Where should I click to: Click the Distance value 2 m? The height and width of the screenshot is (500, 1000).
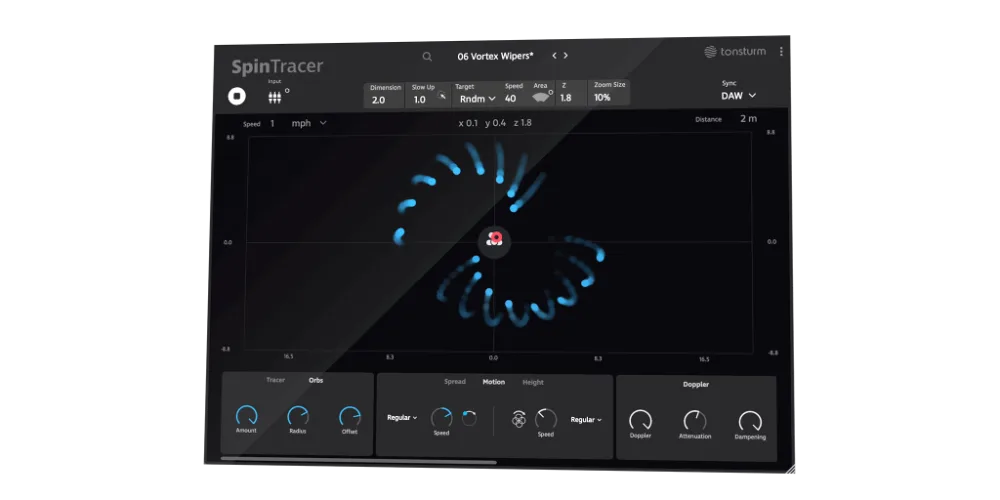point(749,119)
